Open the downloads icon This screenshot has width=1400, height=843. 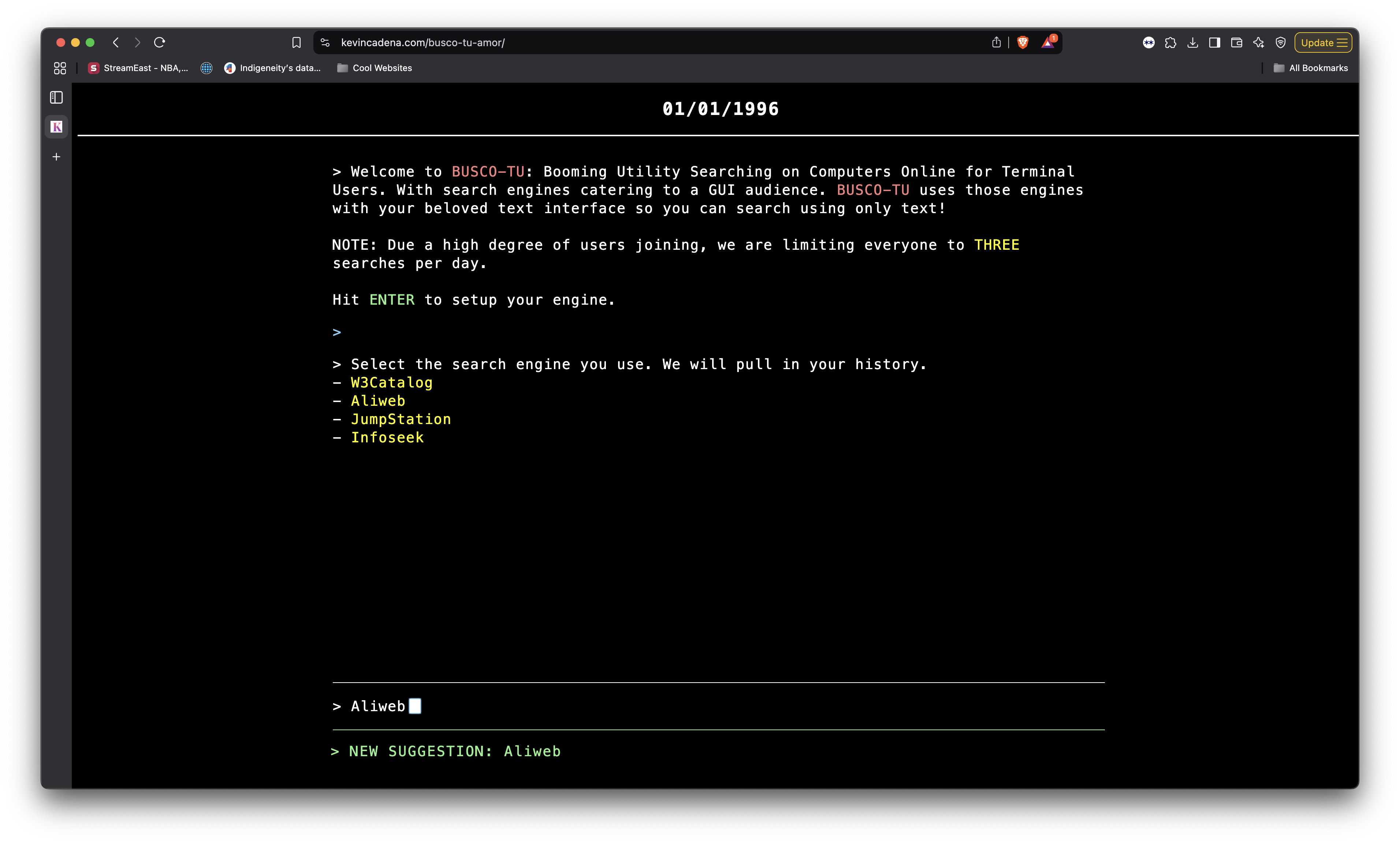[1193, 42]
